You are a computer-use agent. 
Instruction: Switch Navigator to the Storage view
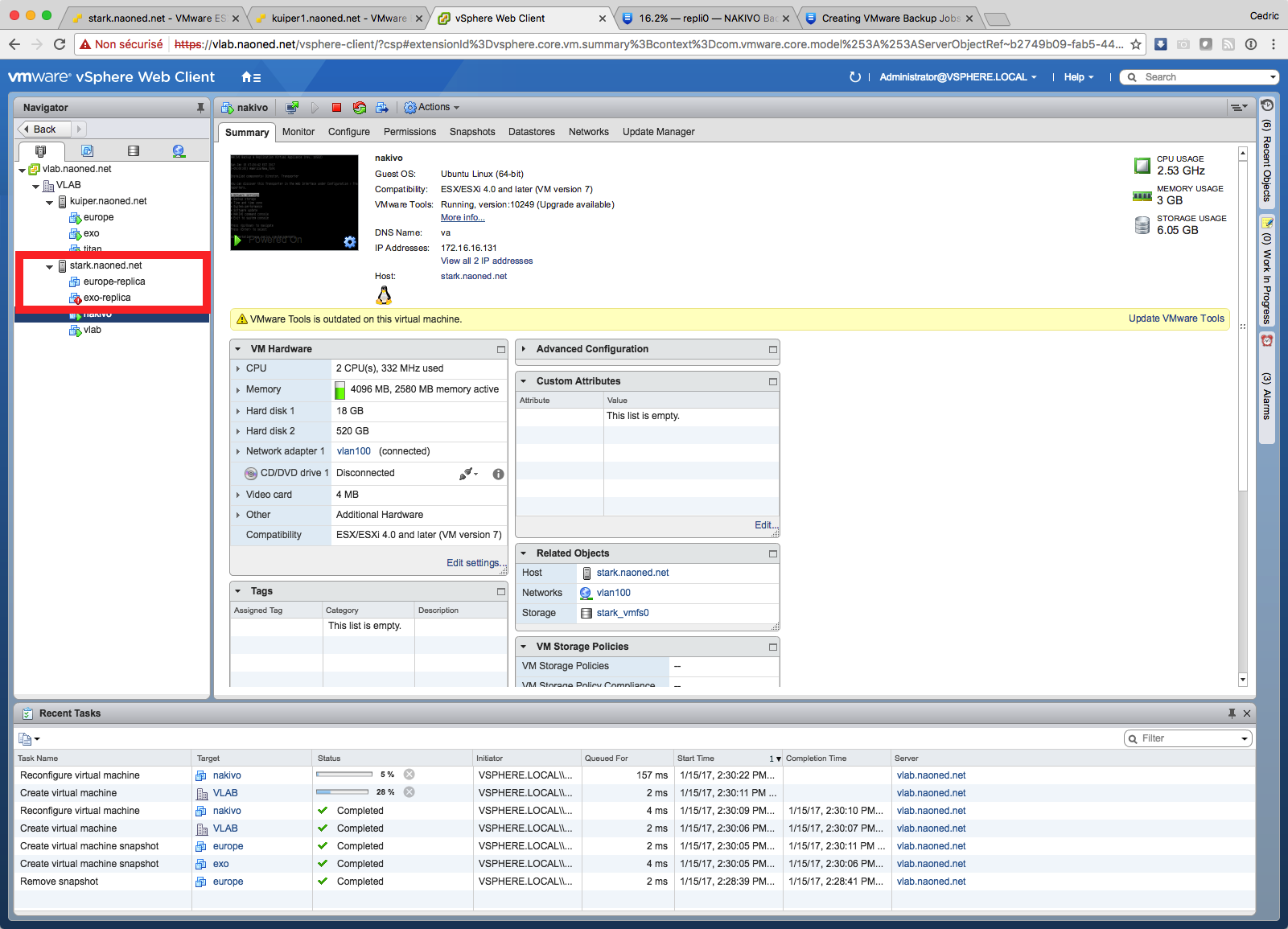(x=134, y=151)
